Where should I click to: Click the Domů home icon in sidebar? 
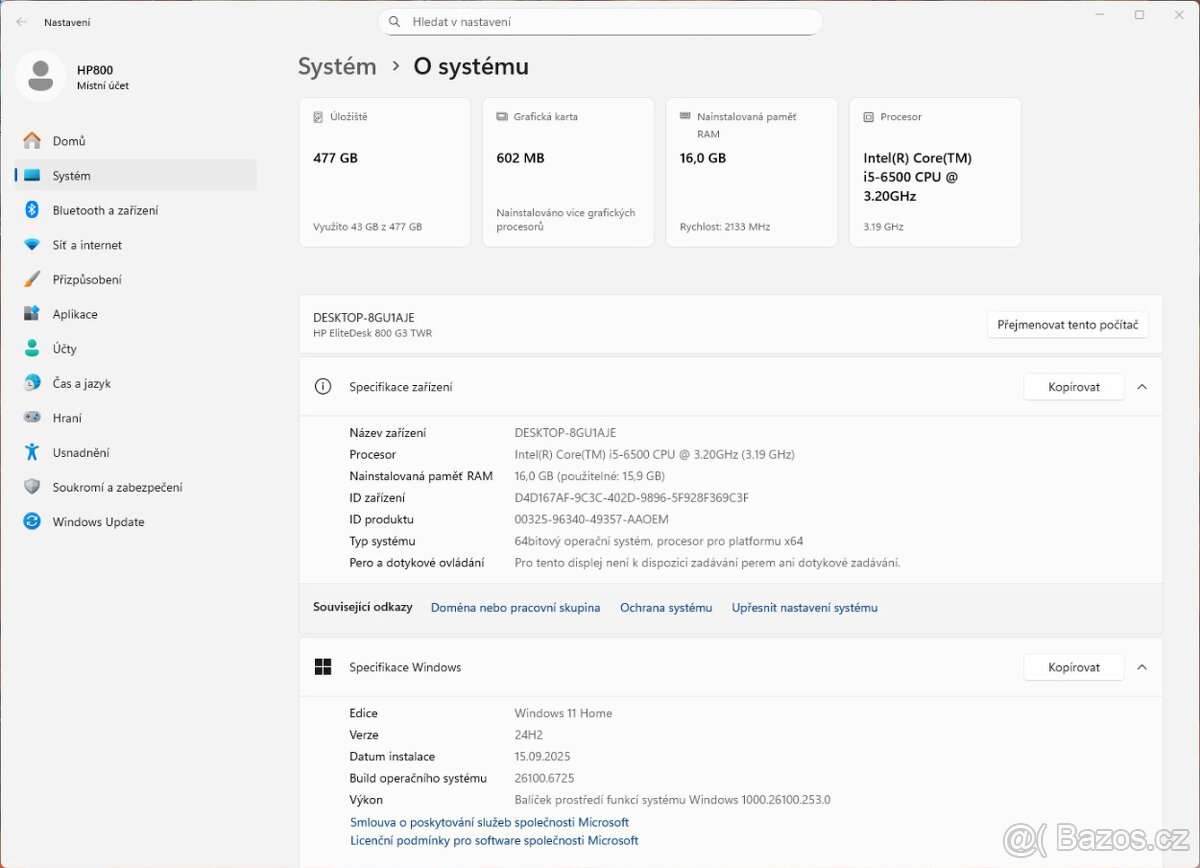point(32,141)
